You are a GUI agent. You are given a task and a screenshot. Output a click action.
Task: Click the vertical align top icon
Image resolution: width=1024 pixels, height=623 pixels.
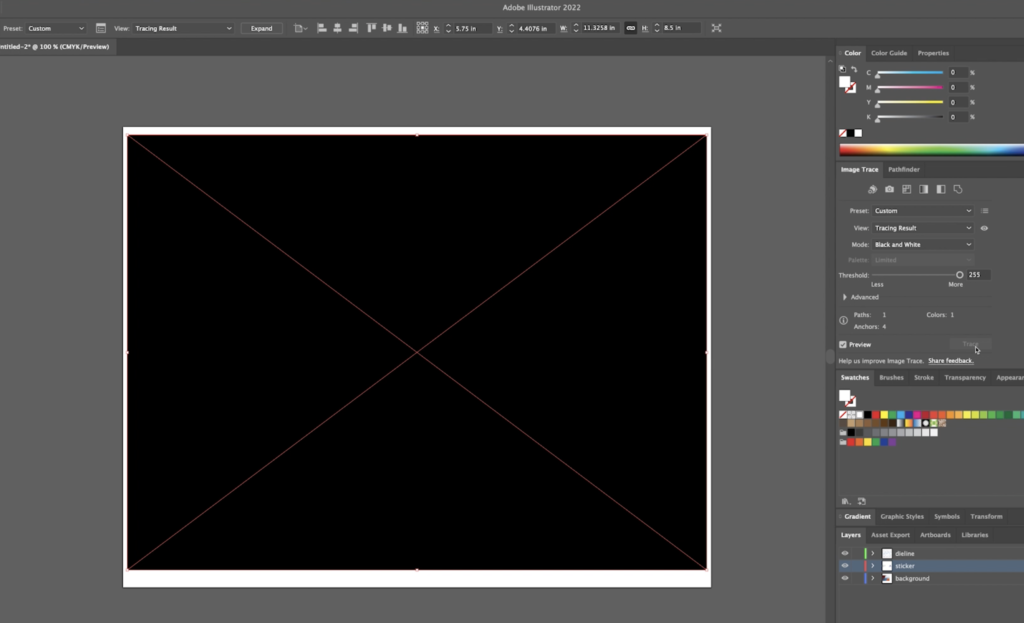coord(372,28)
